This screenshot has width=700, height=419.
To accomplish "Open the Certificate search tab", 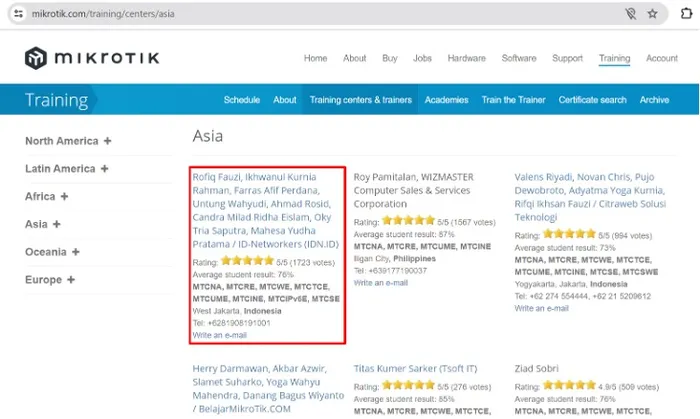I will pyautogui.click(x=592, y=100).
